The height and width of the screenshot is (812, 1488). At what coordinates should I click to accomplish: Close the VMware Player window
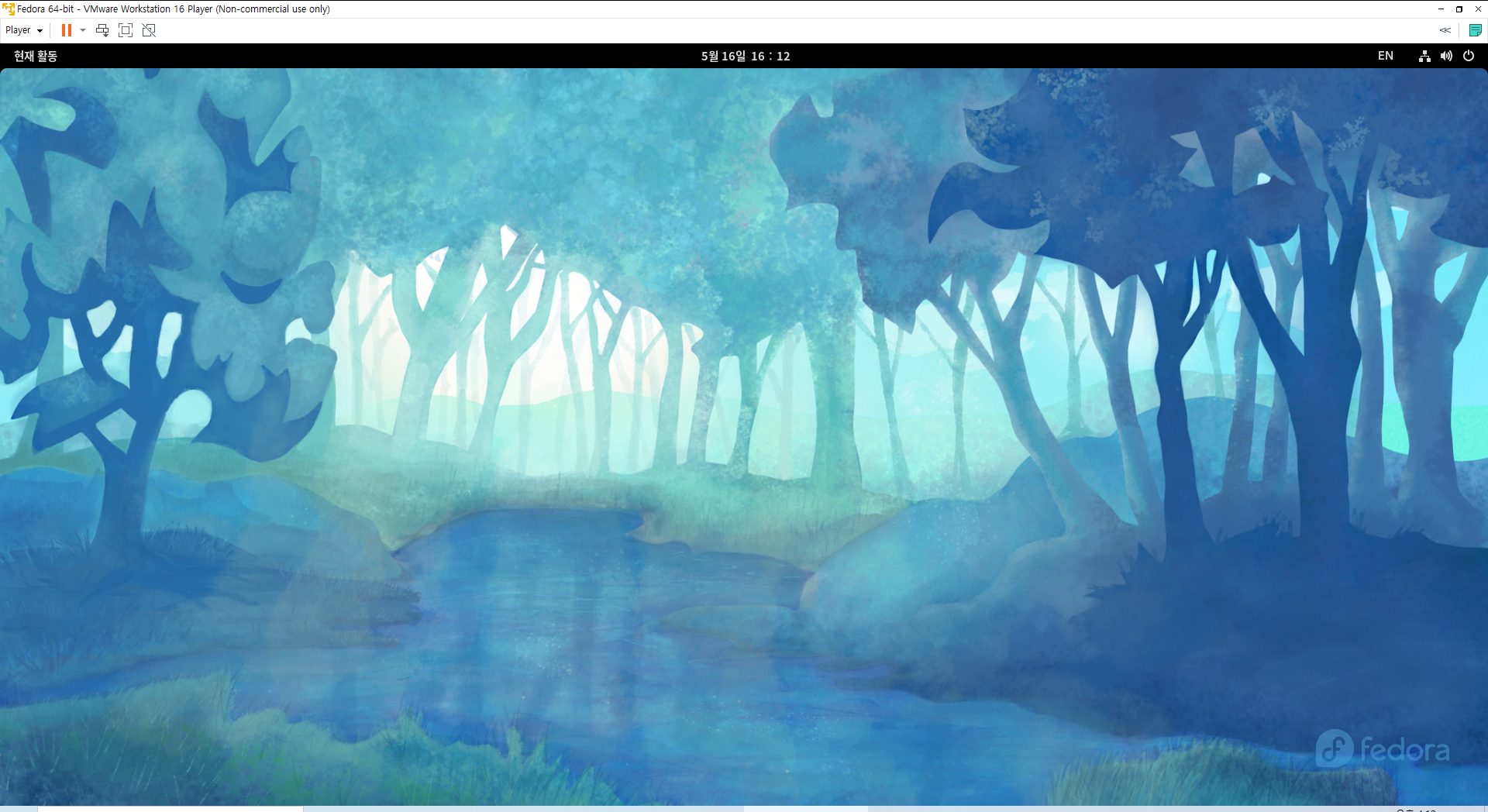(1478, 9)
